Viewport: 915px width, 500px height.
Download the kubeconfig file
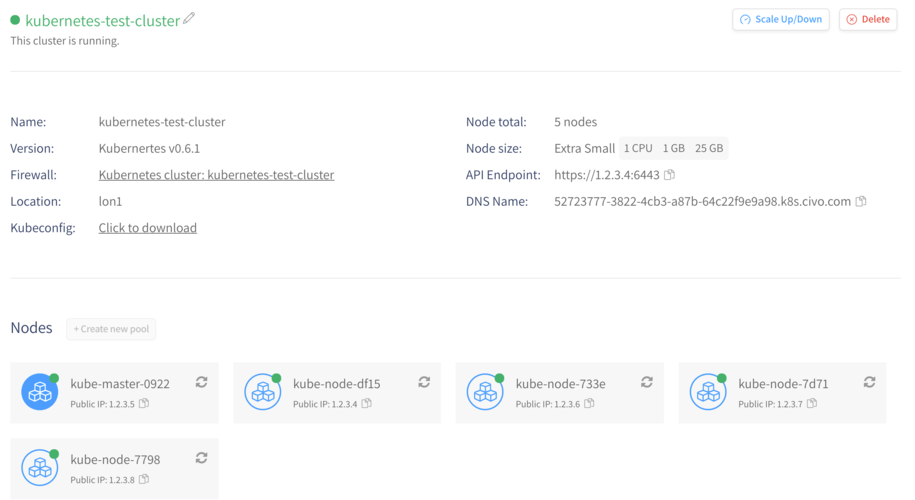click(x=148, y=228)
